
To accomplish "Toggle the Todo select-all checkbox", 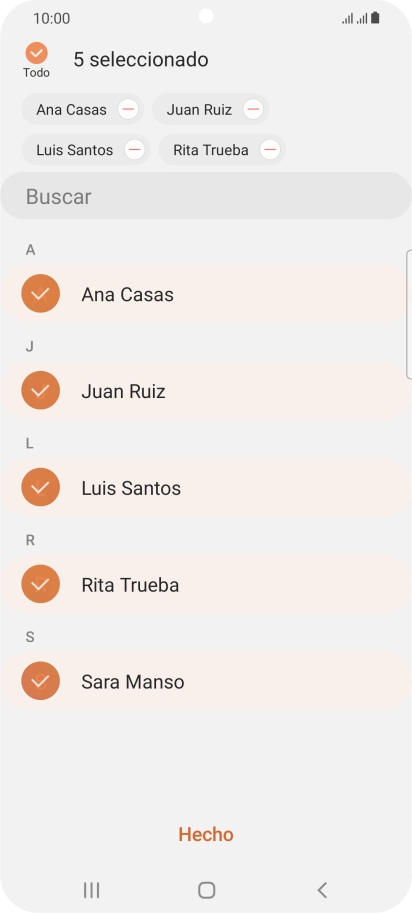I will tap(36, 53).
